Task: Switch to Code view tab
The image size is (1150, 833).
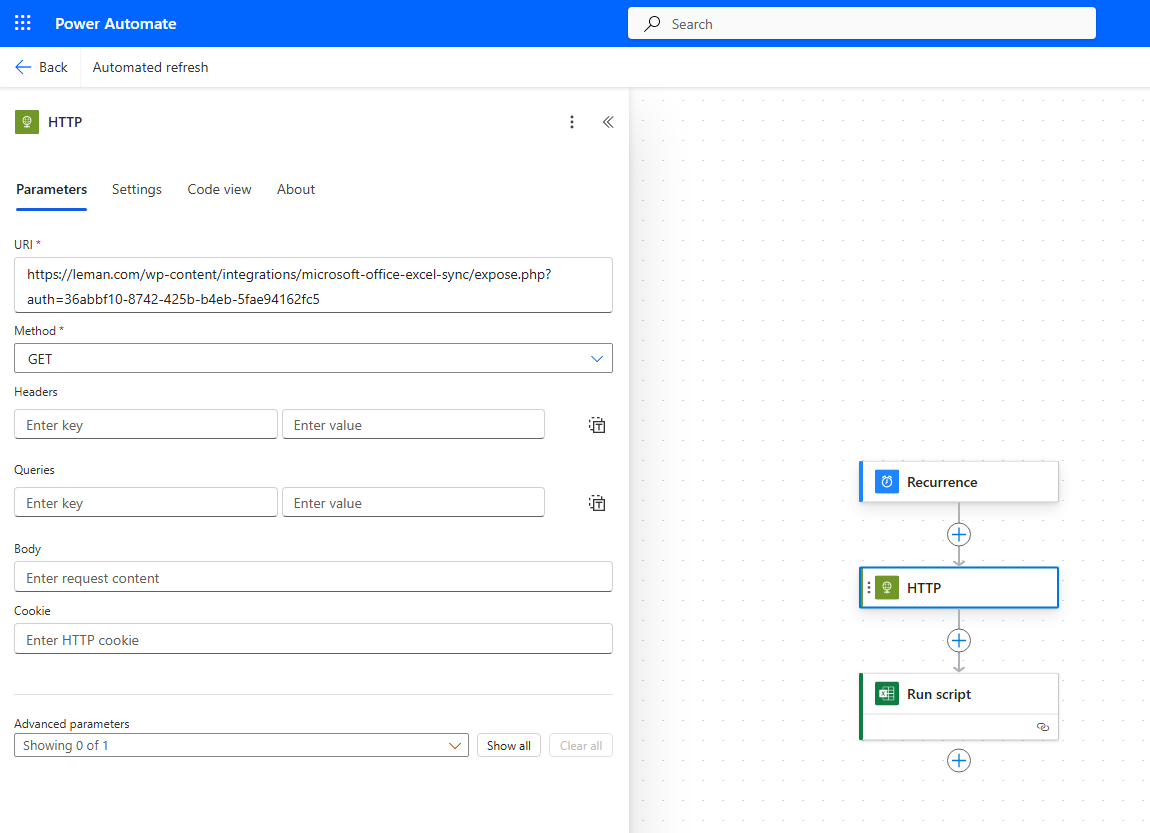Action: click(219, 189)
